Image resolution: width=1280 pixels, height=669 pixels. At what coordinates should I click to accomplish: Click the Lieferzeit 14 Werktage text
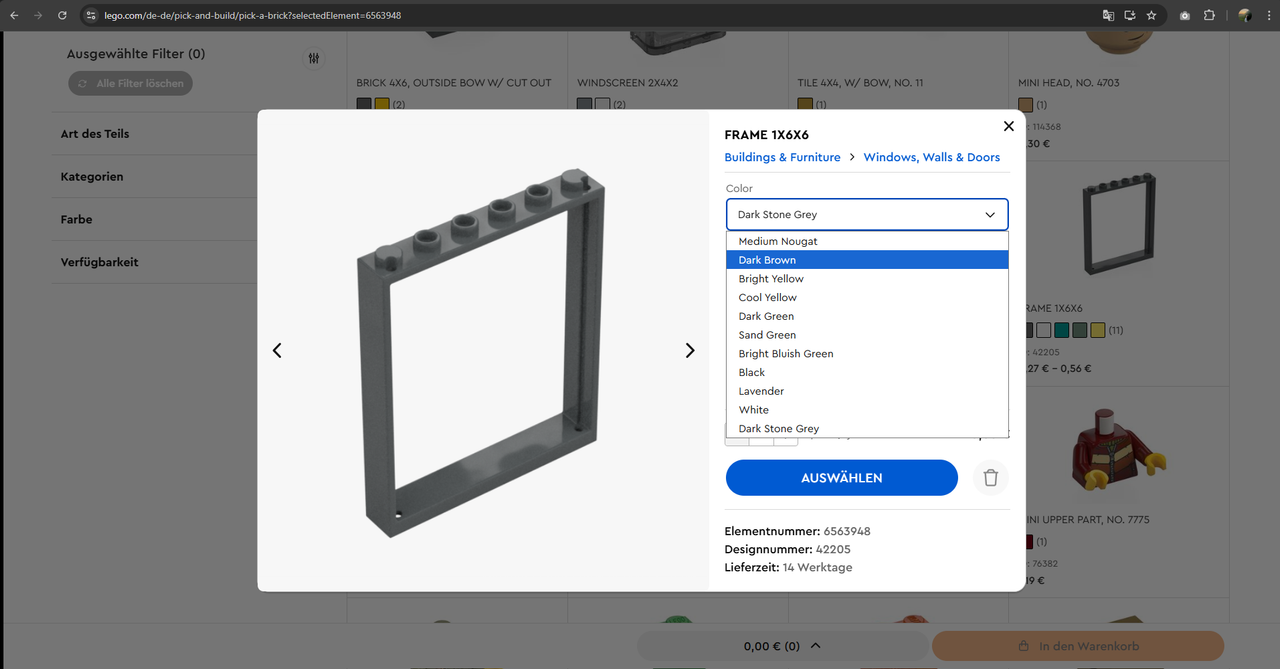788,567
